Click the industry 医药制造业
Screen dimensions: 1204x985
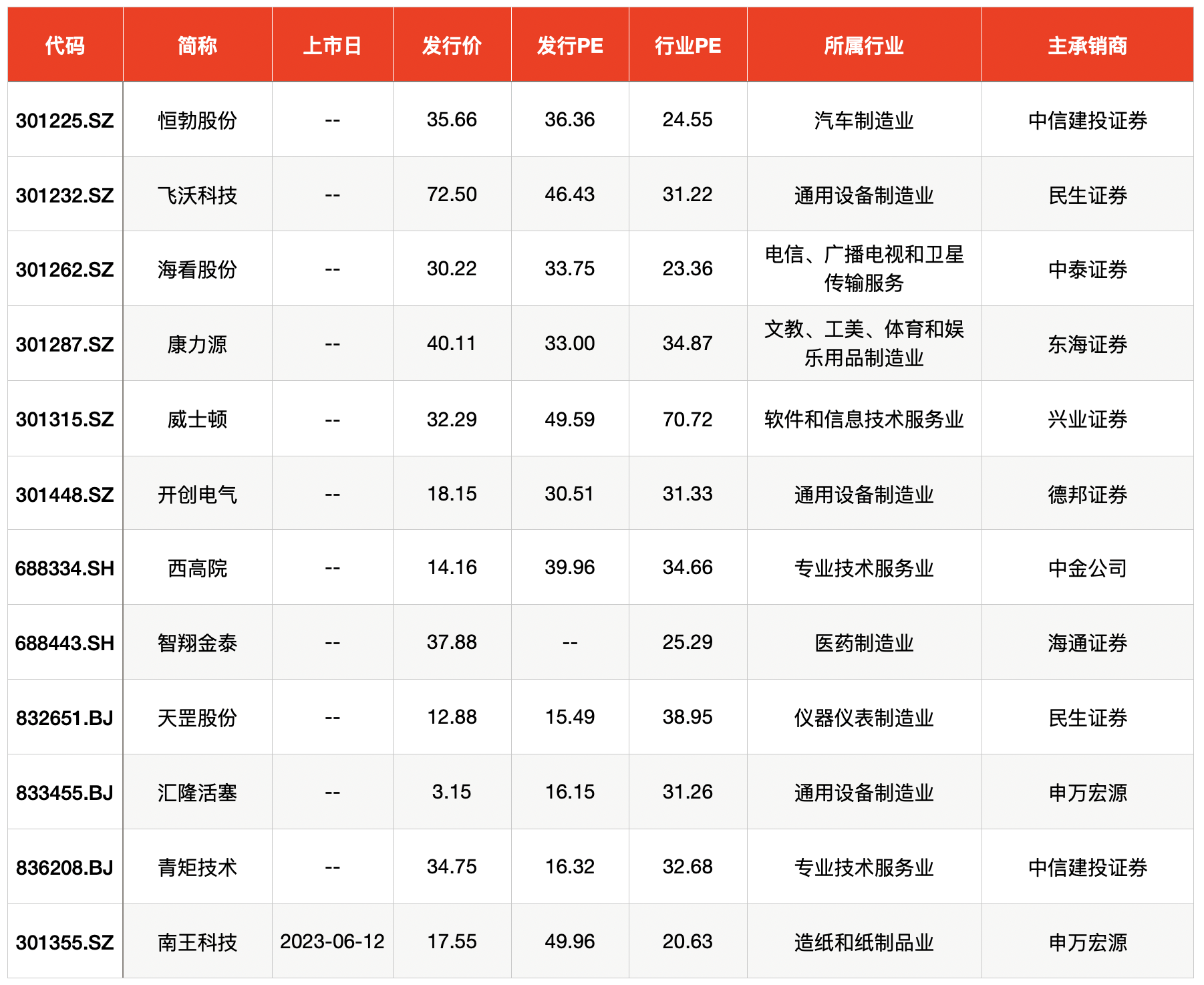tap(864, 643)
